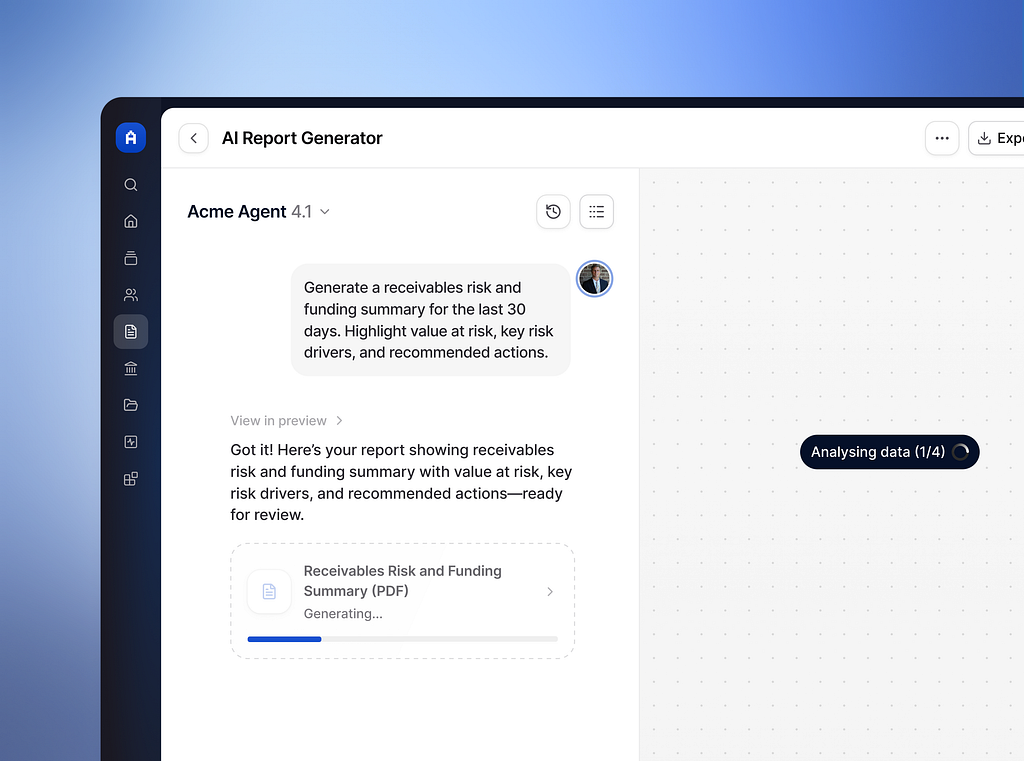Select the home icon in the sidebar
The height and width of the screenshot is (761, 1024).
(x=130, y=221)
